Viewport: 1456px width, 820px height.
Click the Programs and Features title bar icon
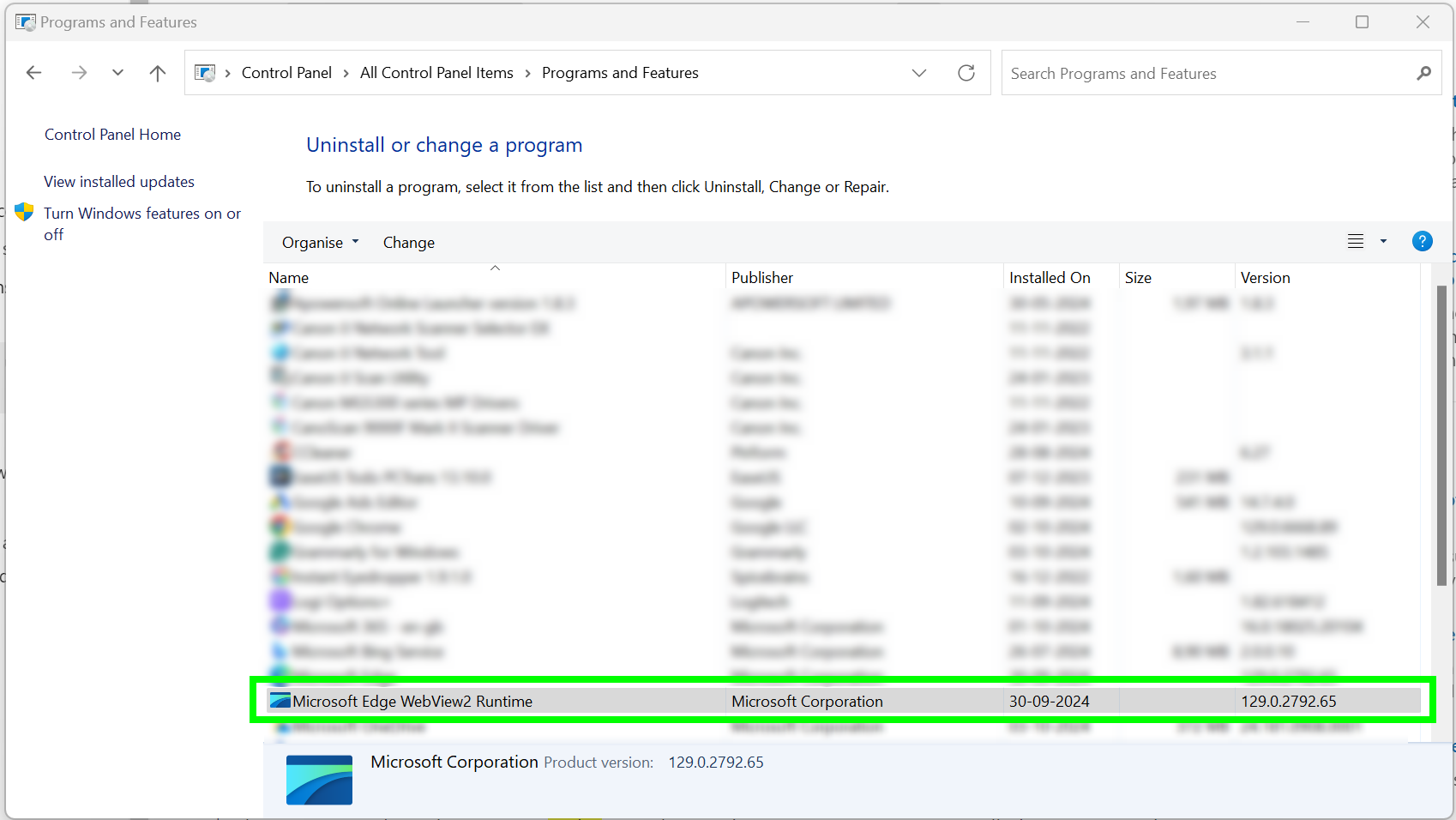[x=26, y=22]
